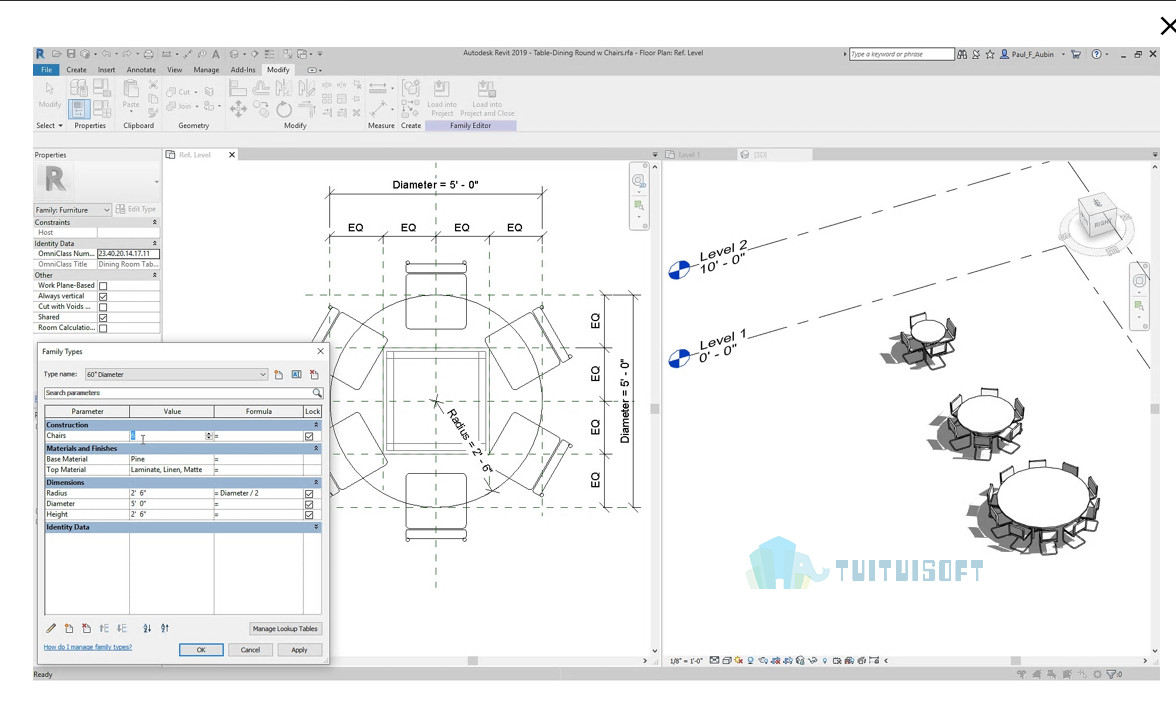Toggle the lock checkbox for Height
Viewport: 1176px width, 703px height.
(309, 515)
